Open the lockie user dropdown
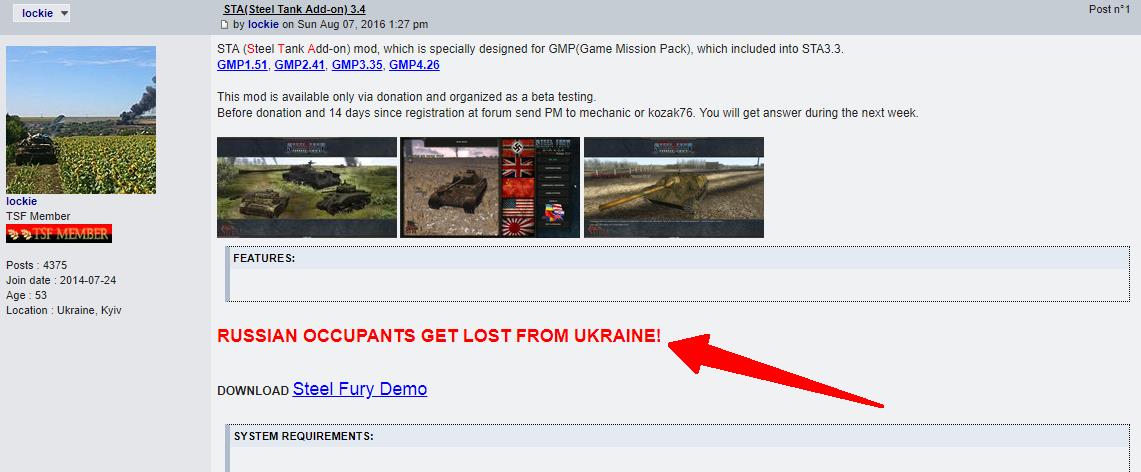The height and width of the screenshot is (472, 1141). click(x=41, y=13)
